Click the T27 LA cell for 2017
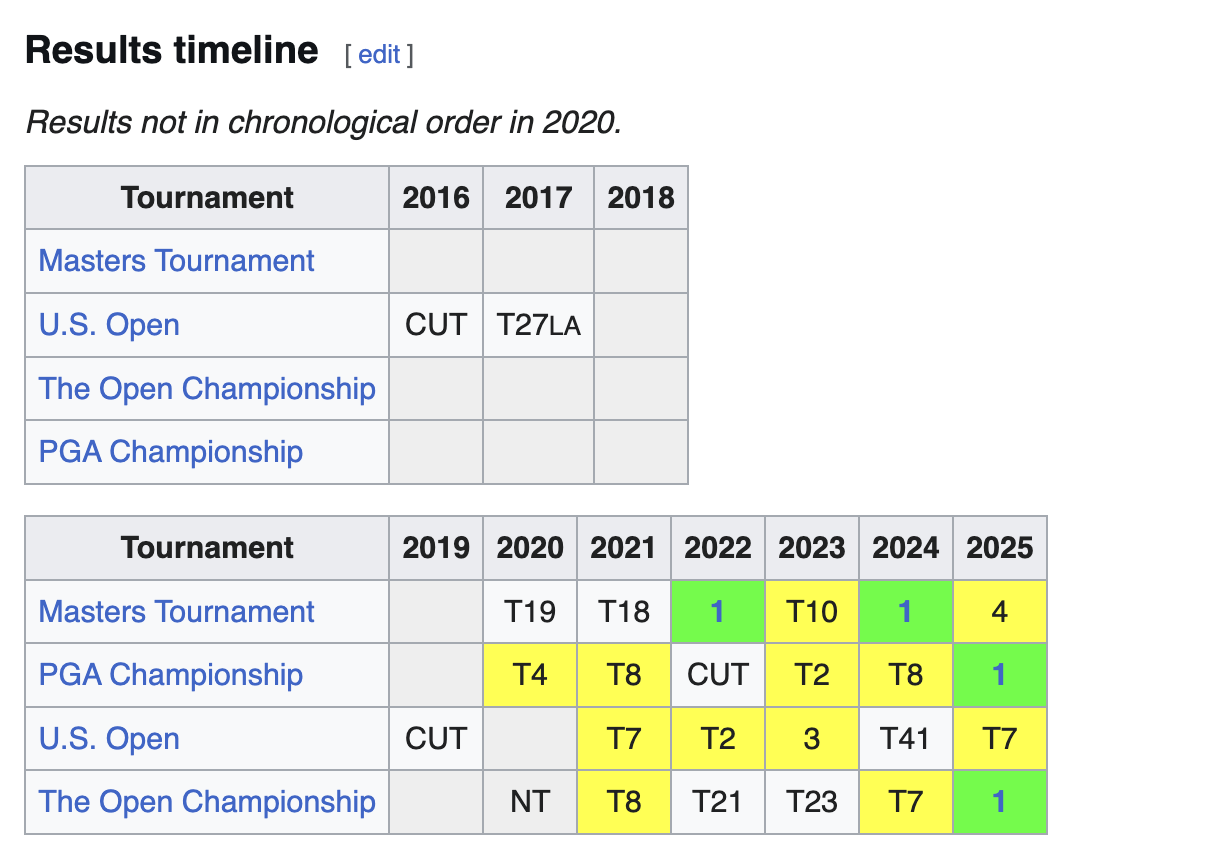 [x=538, y=325]
